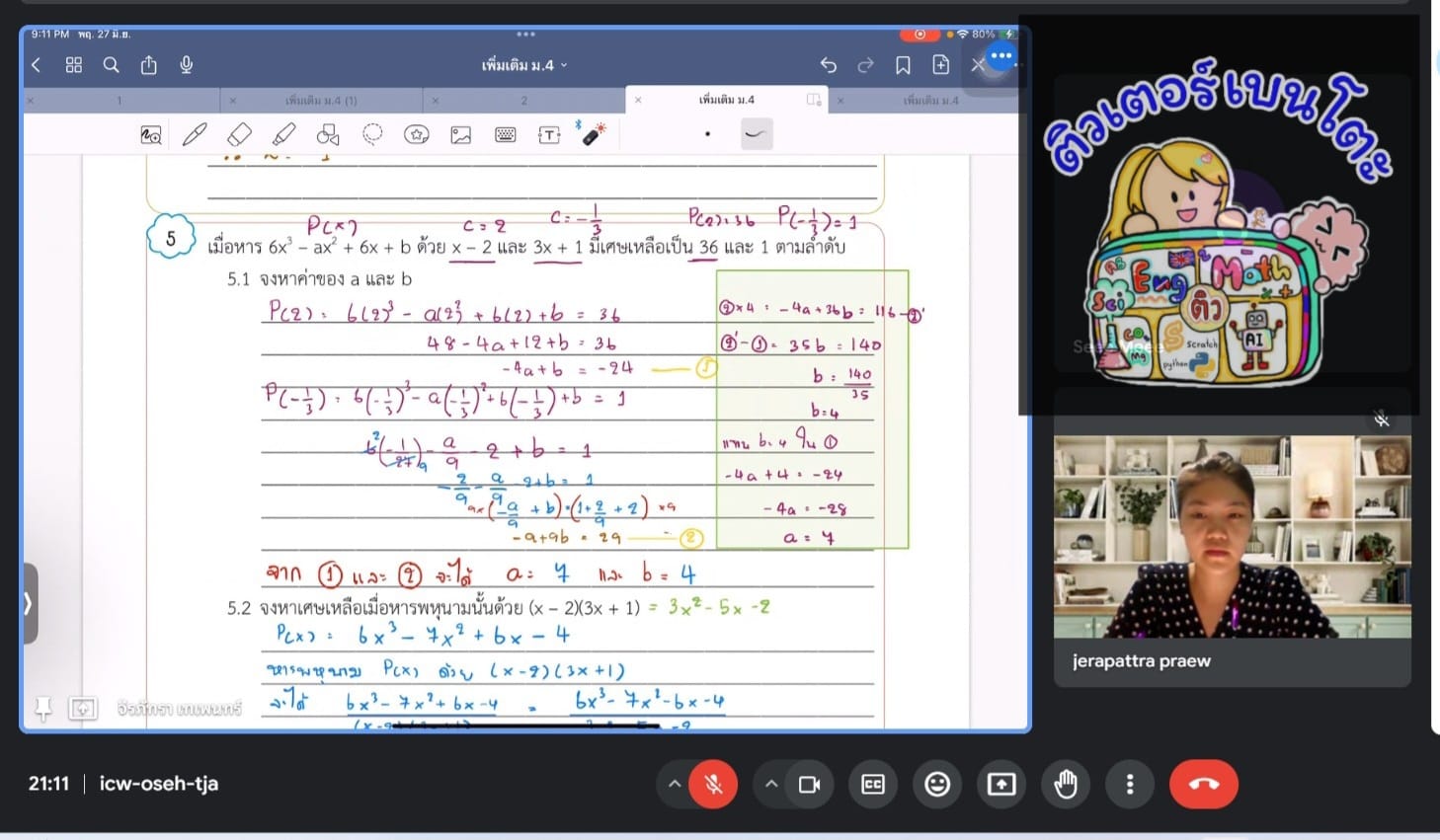Toggle the camera on or off
The image size is (1440, 840).
[x=809, y=785]
